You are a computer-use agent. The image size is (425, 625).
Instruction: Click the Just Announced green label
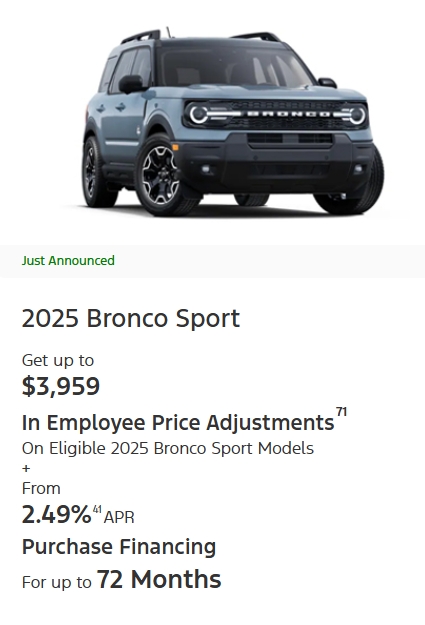[68, 261]
